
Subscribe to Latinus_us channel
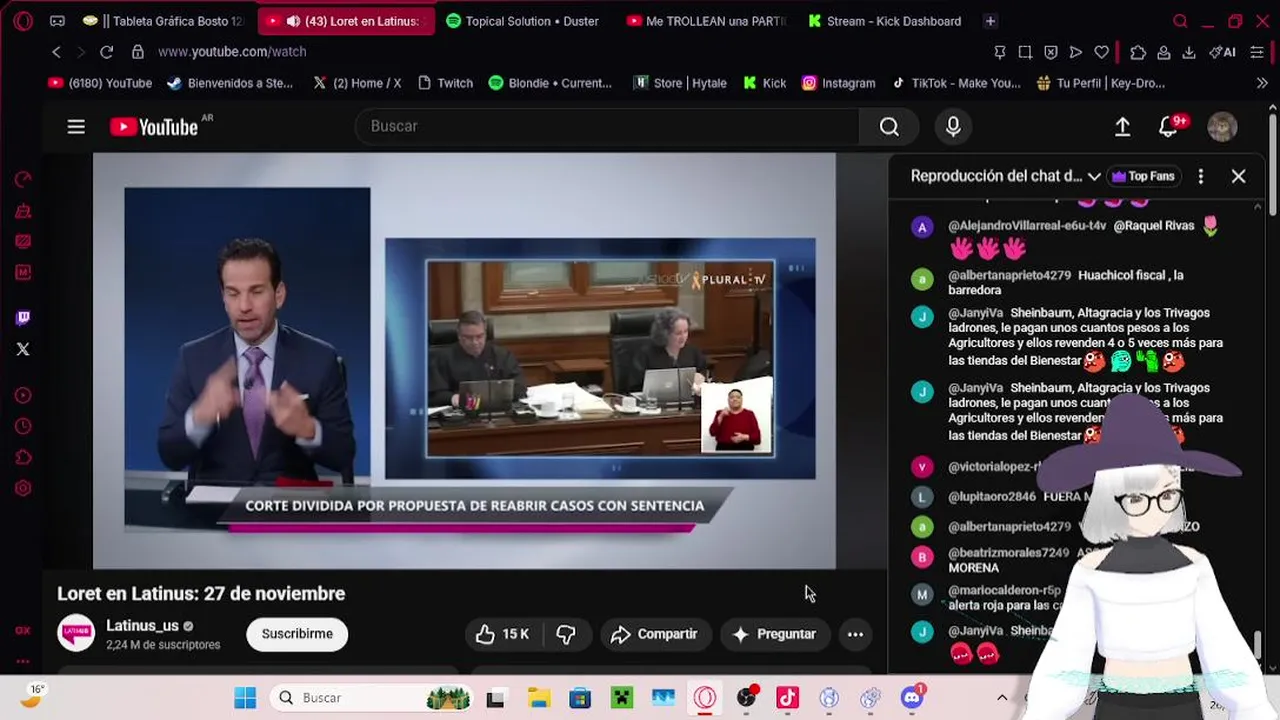(x=297, y=634)
